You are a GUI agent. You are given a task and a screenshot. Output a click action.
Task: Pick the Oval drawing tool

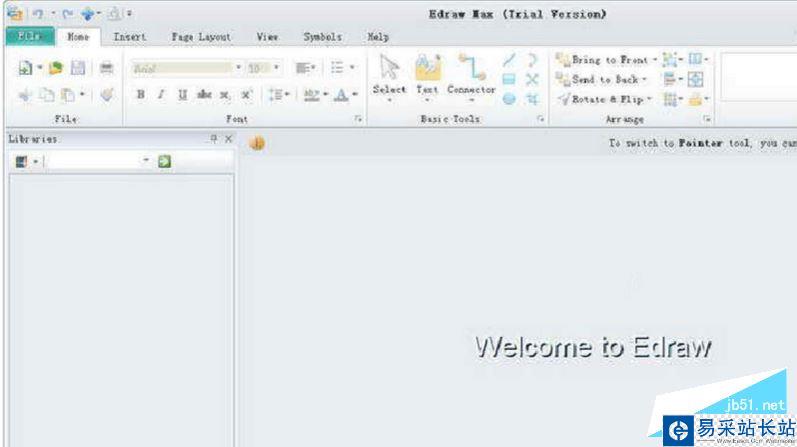click(509, 99)
